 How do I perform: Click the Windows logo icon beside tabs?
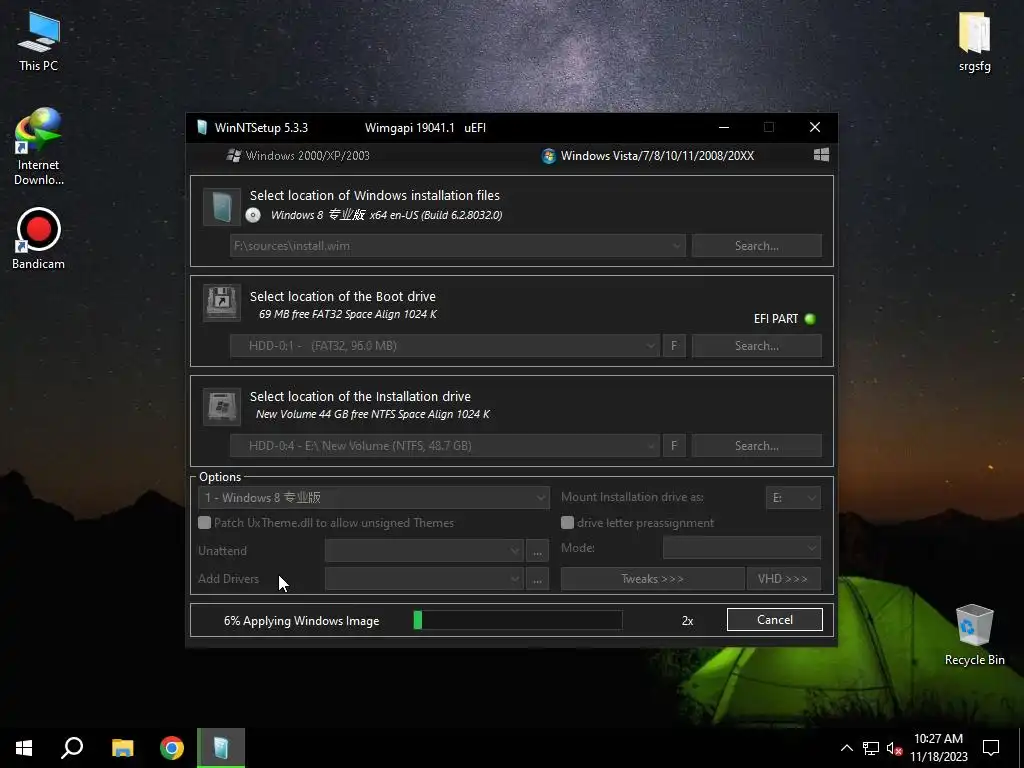821,155
